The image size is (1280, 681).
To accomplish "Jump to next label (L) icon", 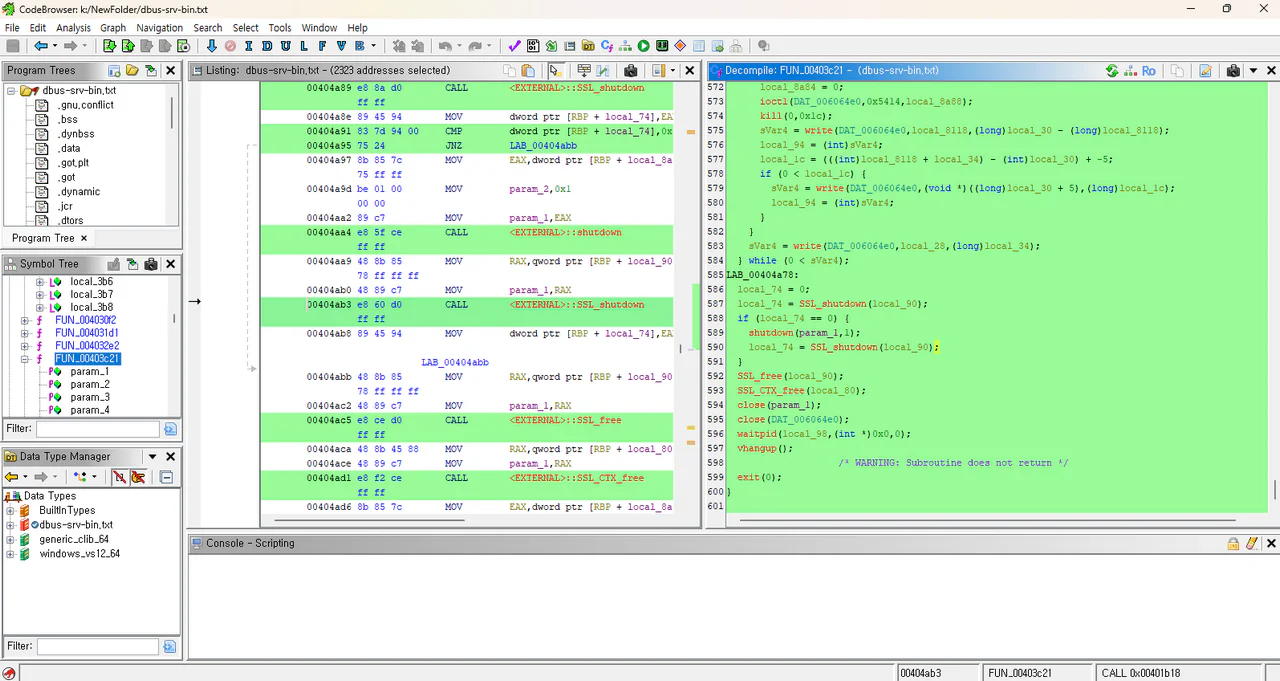I will click(304, 46).
